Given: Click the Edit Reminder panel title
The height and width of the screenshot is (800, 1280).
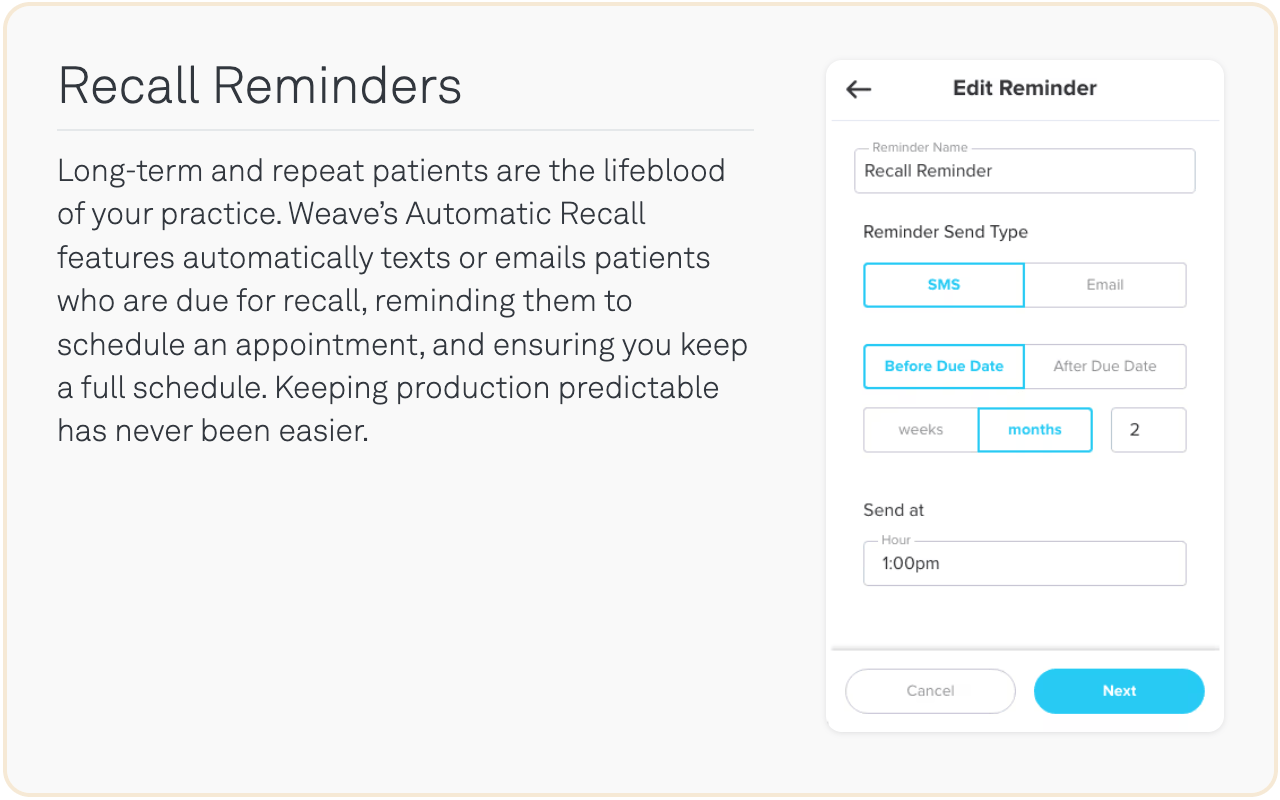Looking at the screenshot, I should pos(1024,88).
